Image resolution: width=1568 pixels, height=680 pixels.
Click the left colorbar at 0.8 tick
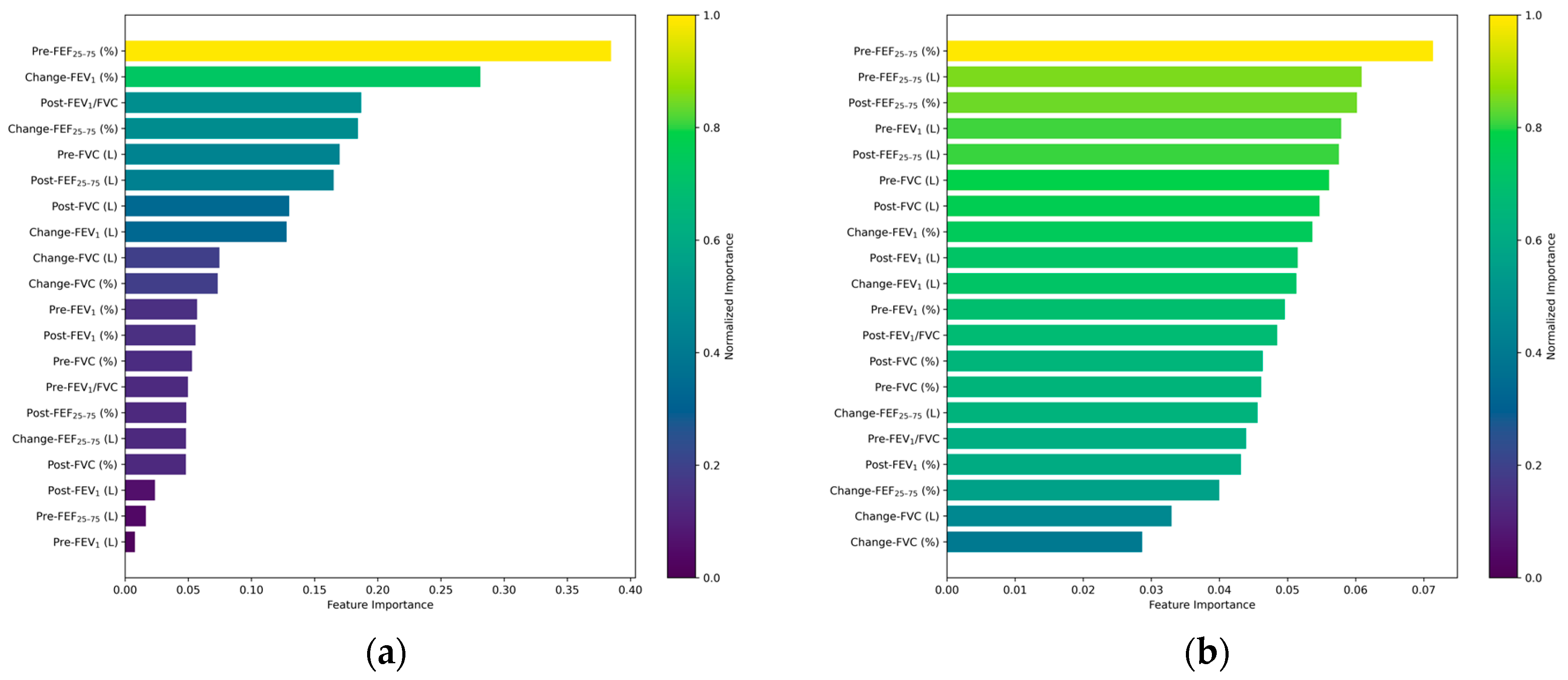click(681, 128)
